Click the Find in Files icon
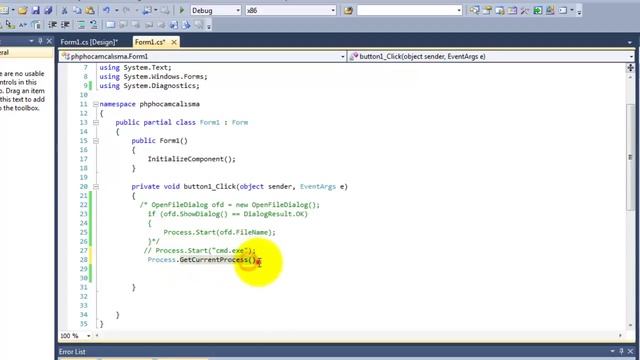640x360 pixels. click(348, 11)
